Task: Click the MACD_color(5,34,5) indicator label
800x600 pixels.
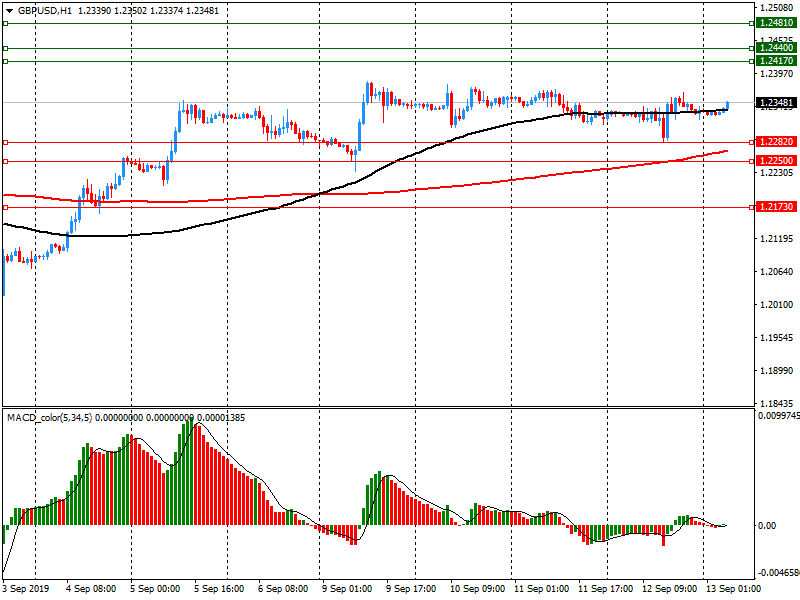Action: tap(49, 418)
